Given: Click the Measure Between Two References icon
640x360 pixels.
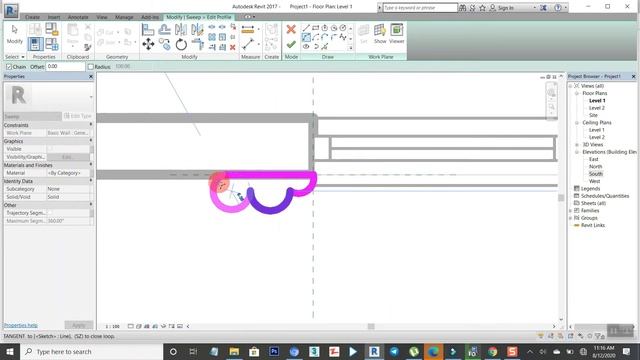Looking at the screenshot, I should (248, 44).
